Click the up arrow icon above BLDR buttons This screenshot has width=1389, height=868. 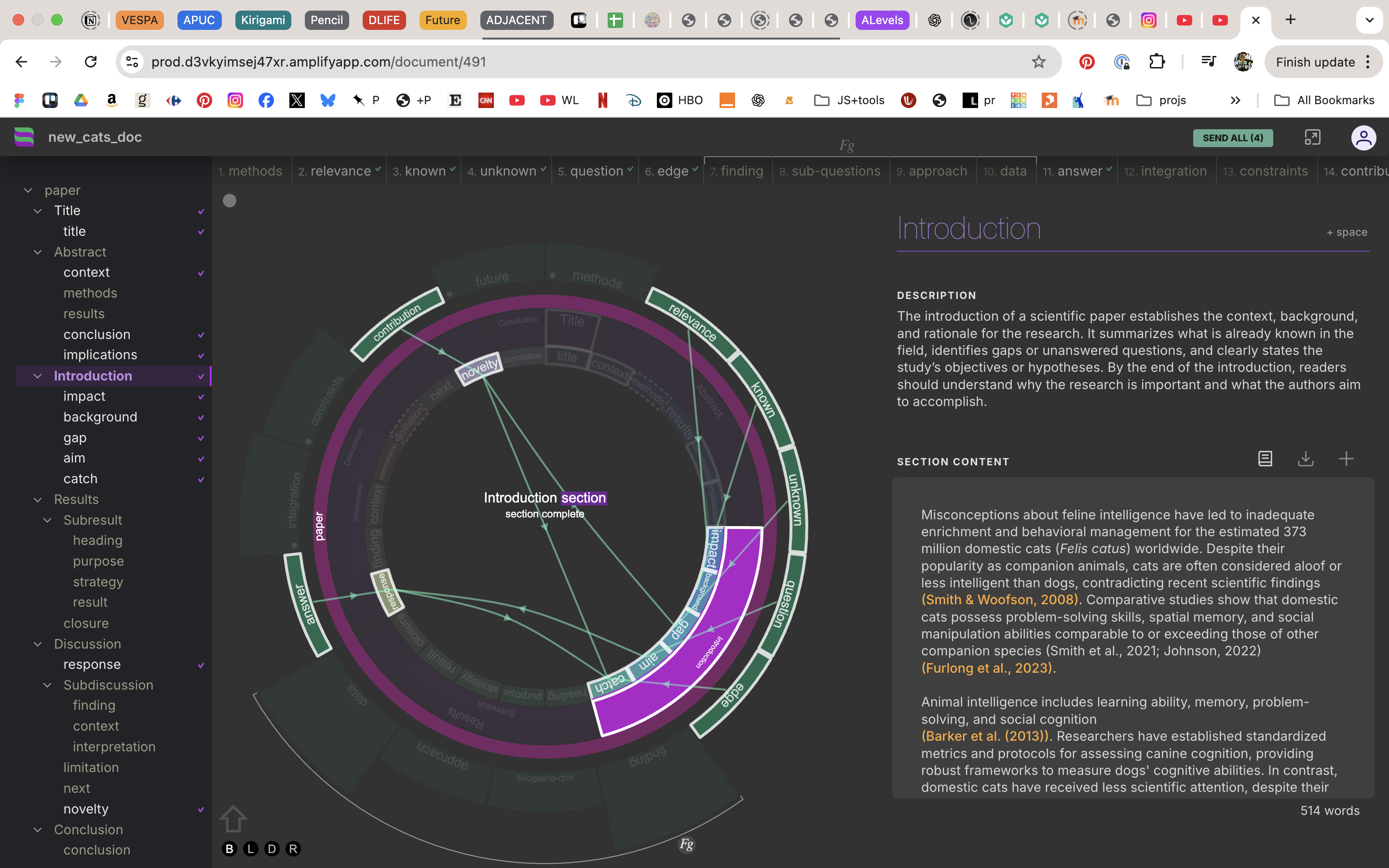[x=233, y=818]
